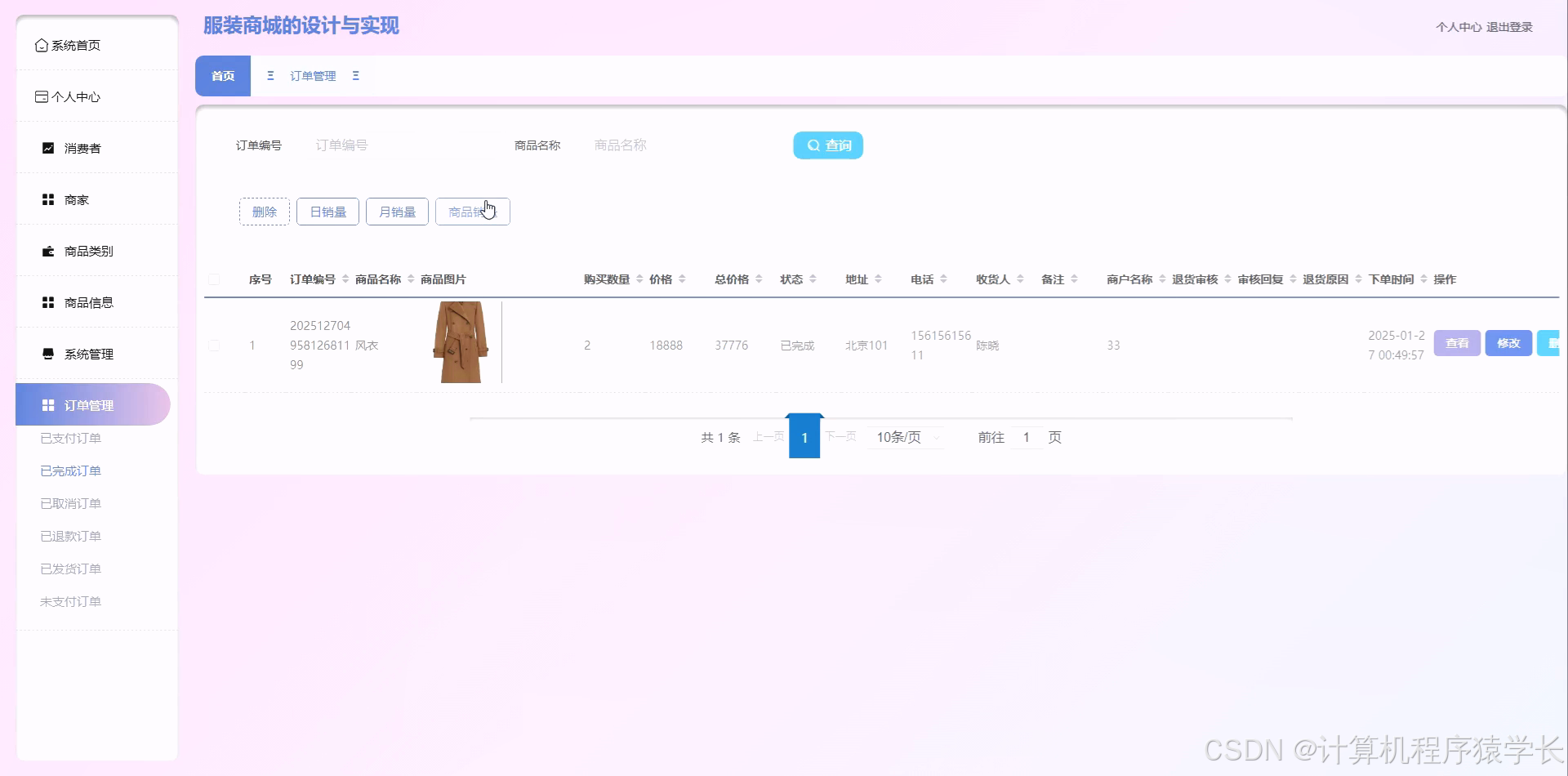Sort by 商户名称 using its sort arrows
The height and width of the screenshot is (776, 1568).
coord(1162,279)
